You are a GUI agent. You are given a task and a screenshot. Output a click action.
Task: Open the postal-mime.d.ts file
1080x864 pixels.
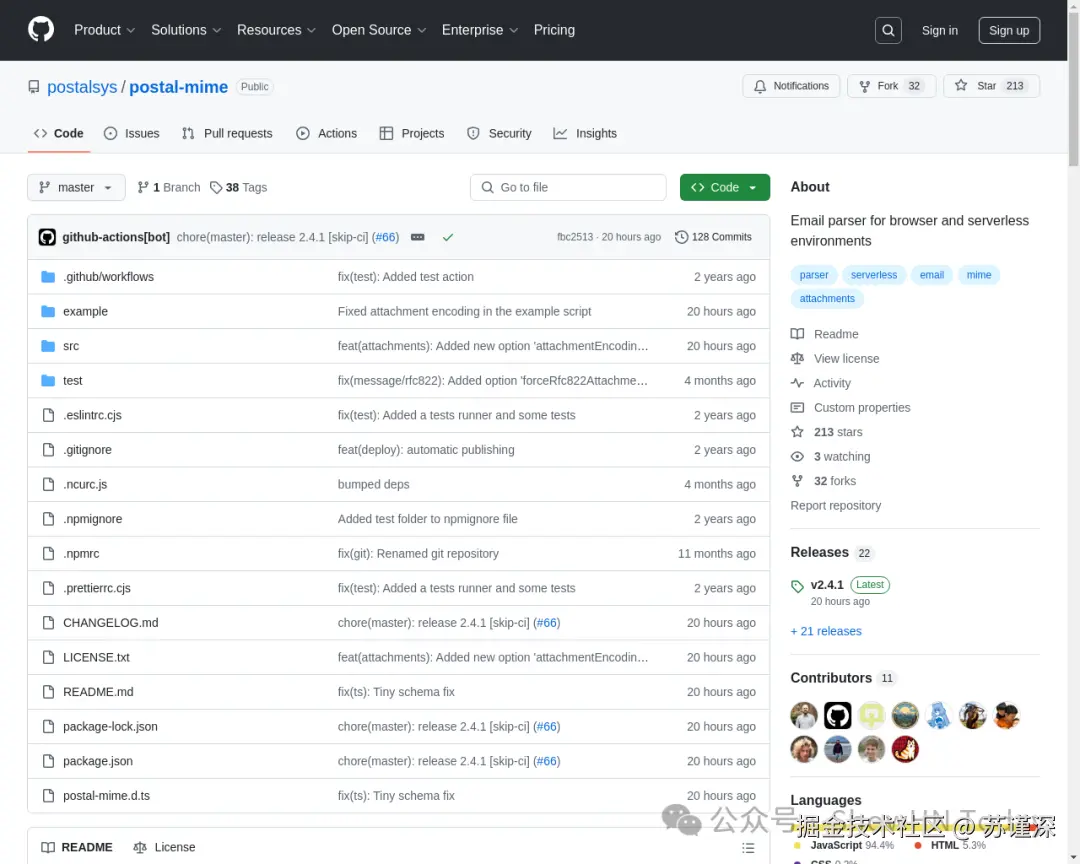[106, 796]
